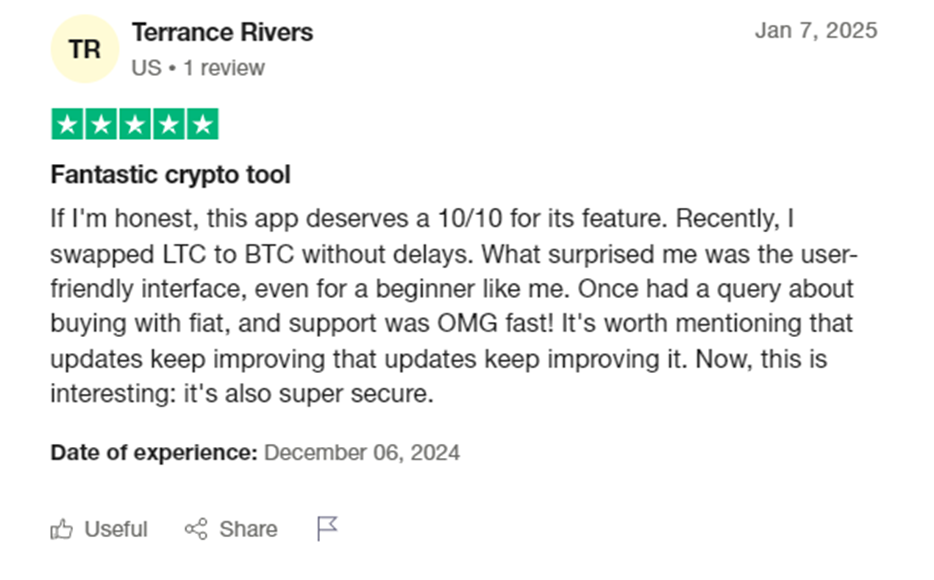This screenshot has height=580, width=934.
Task: Flag this review with the flag icon
Action: (327, 528)
